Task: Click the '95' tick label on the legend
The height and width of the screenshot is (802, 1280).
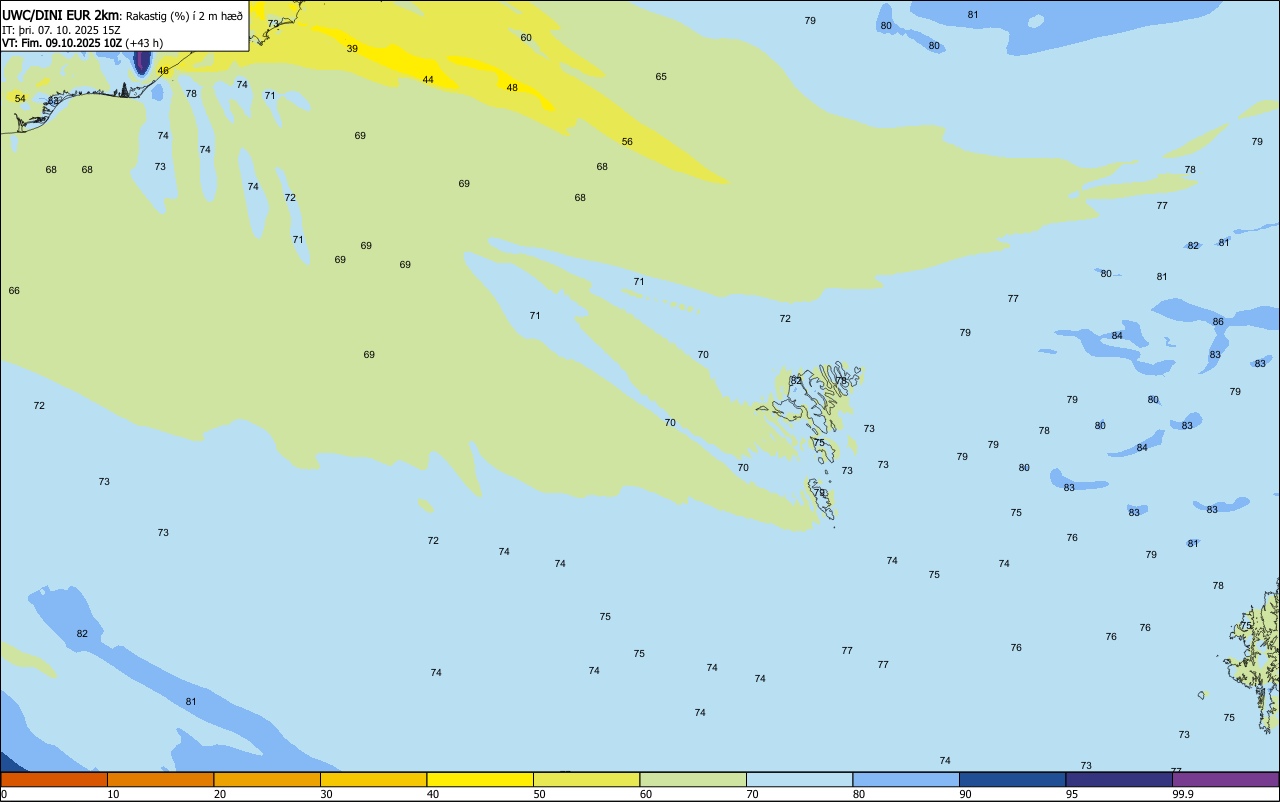Action: pos(1072,794)
